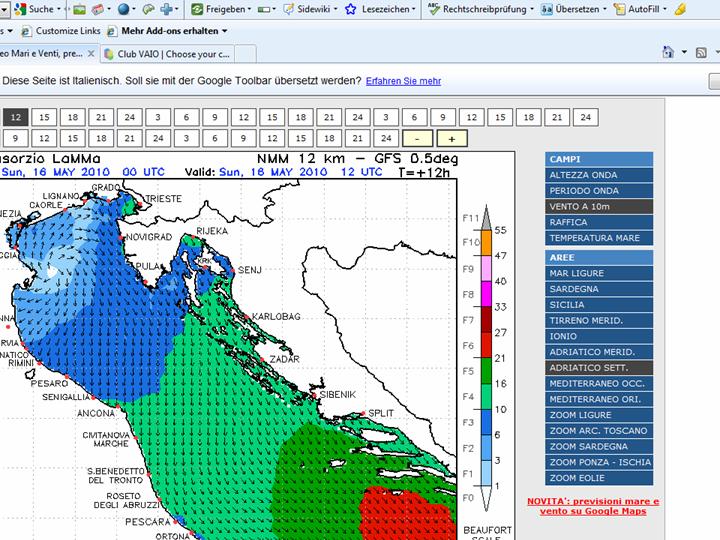Click the picture icon next to Suche
Image resolution: width=720 pixels, height=540 pixels.
(79, 9)
